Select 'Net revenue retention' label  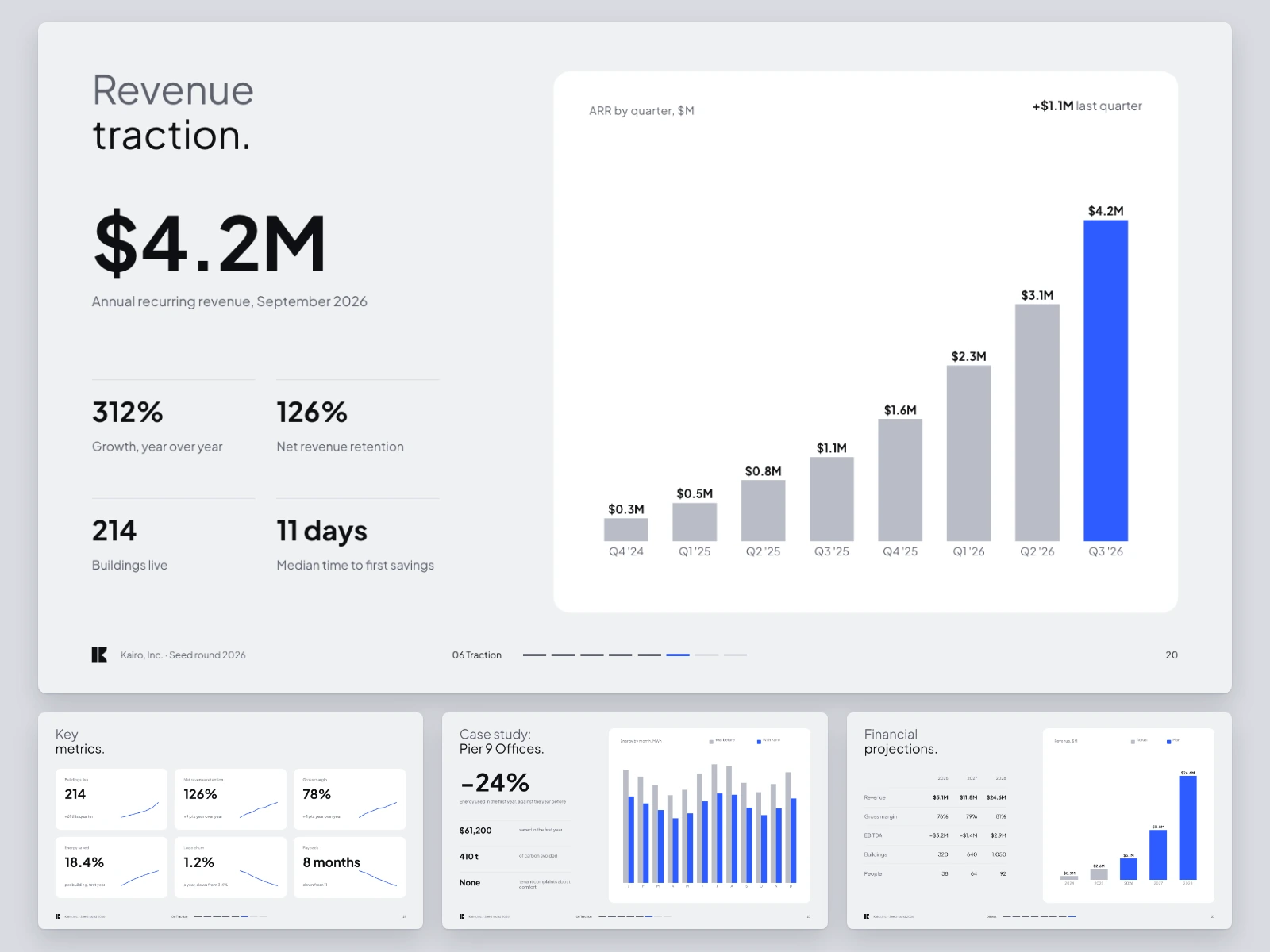(340, 447)
